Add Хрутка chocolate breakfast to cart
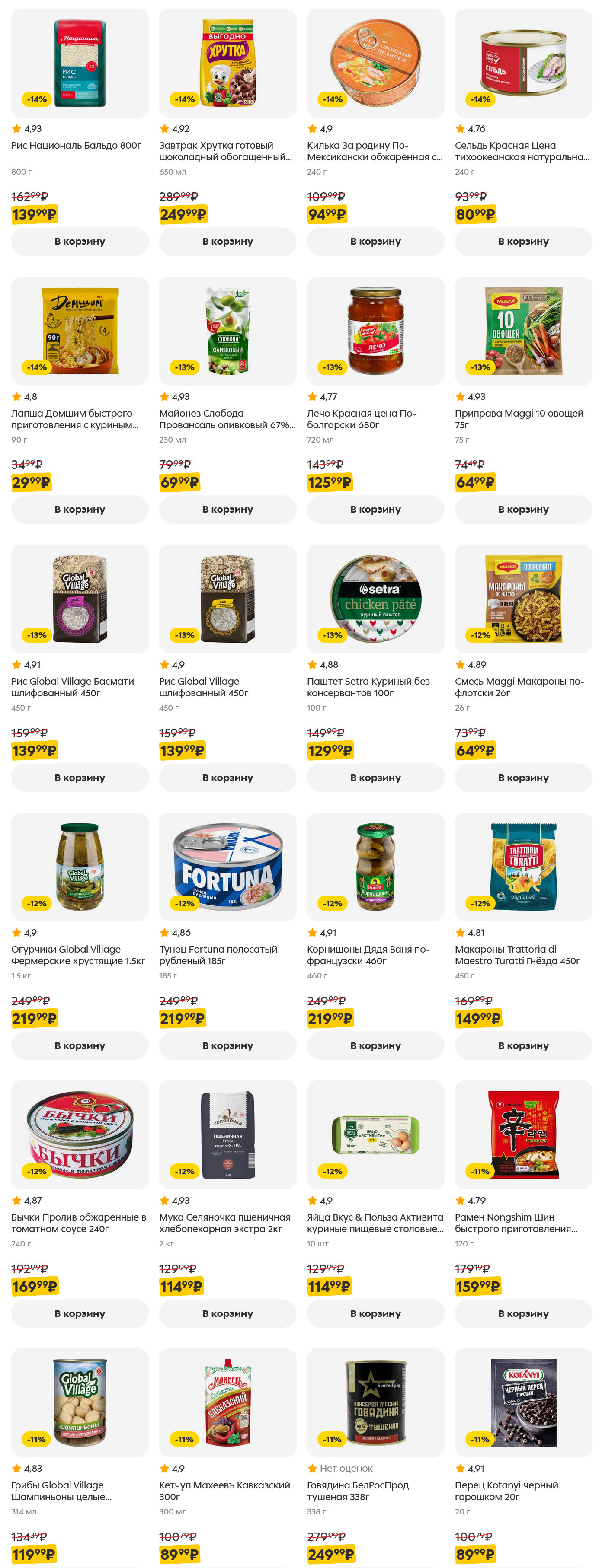Screen dimensions: 602x1568 (227, 242)
